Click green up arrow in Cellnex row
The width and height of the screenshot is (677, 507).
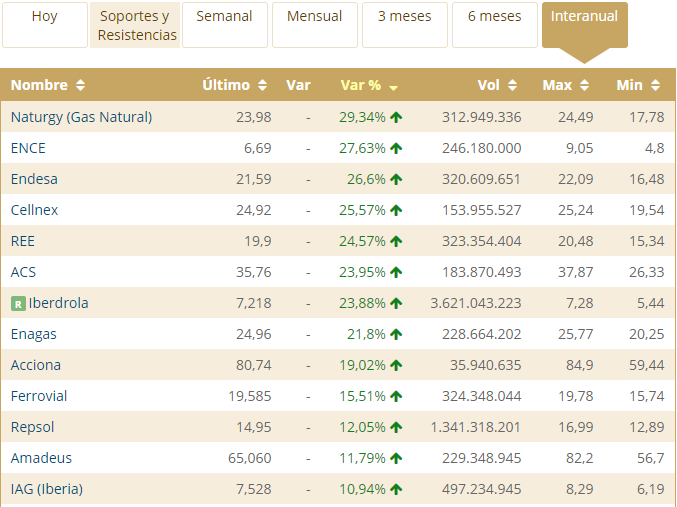(x=396, y=210)
